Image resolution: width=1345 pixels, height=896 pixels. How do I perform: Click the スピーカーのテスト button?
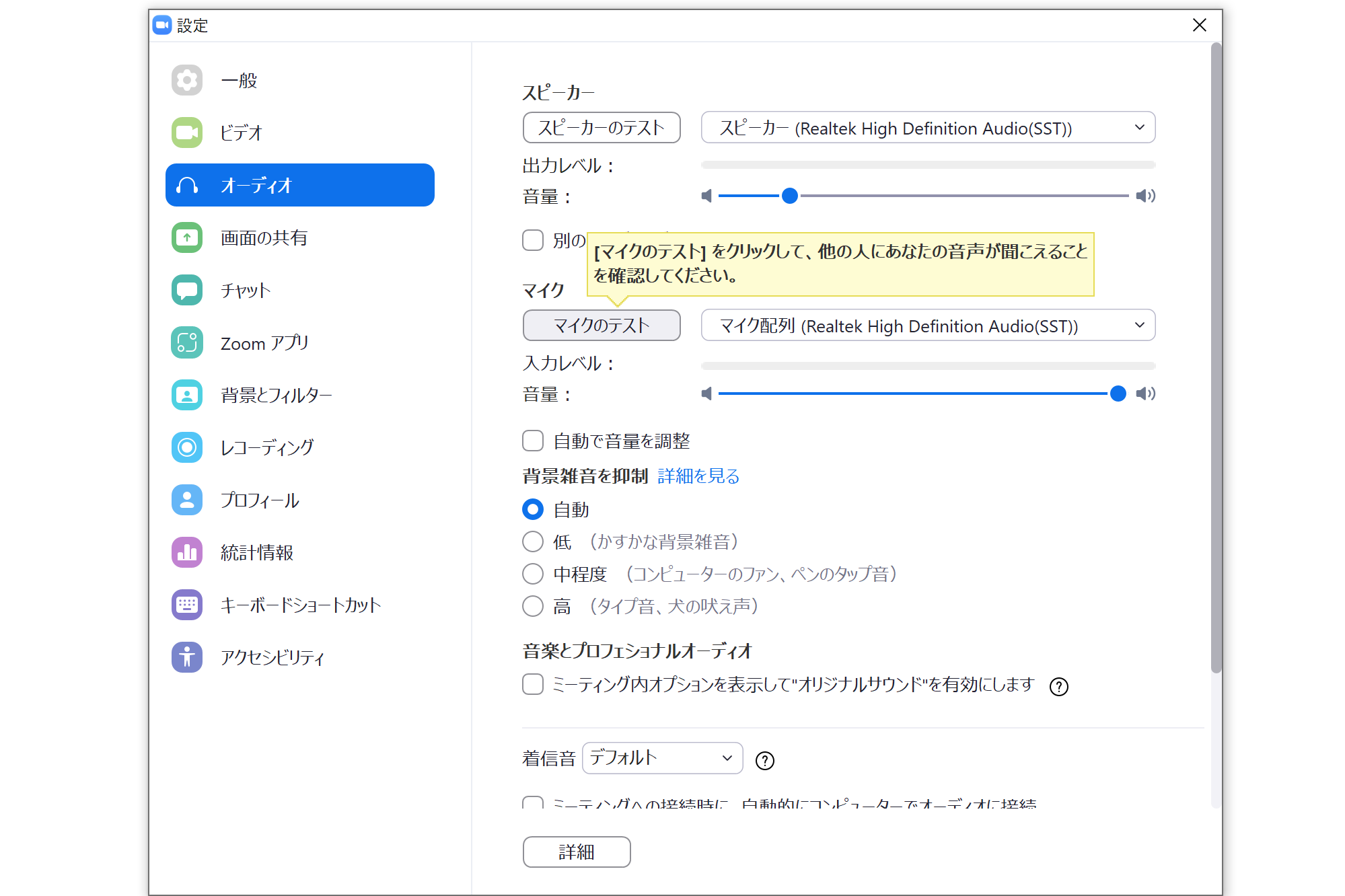pyautogui.click(x=601, y=128)
